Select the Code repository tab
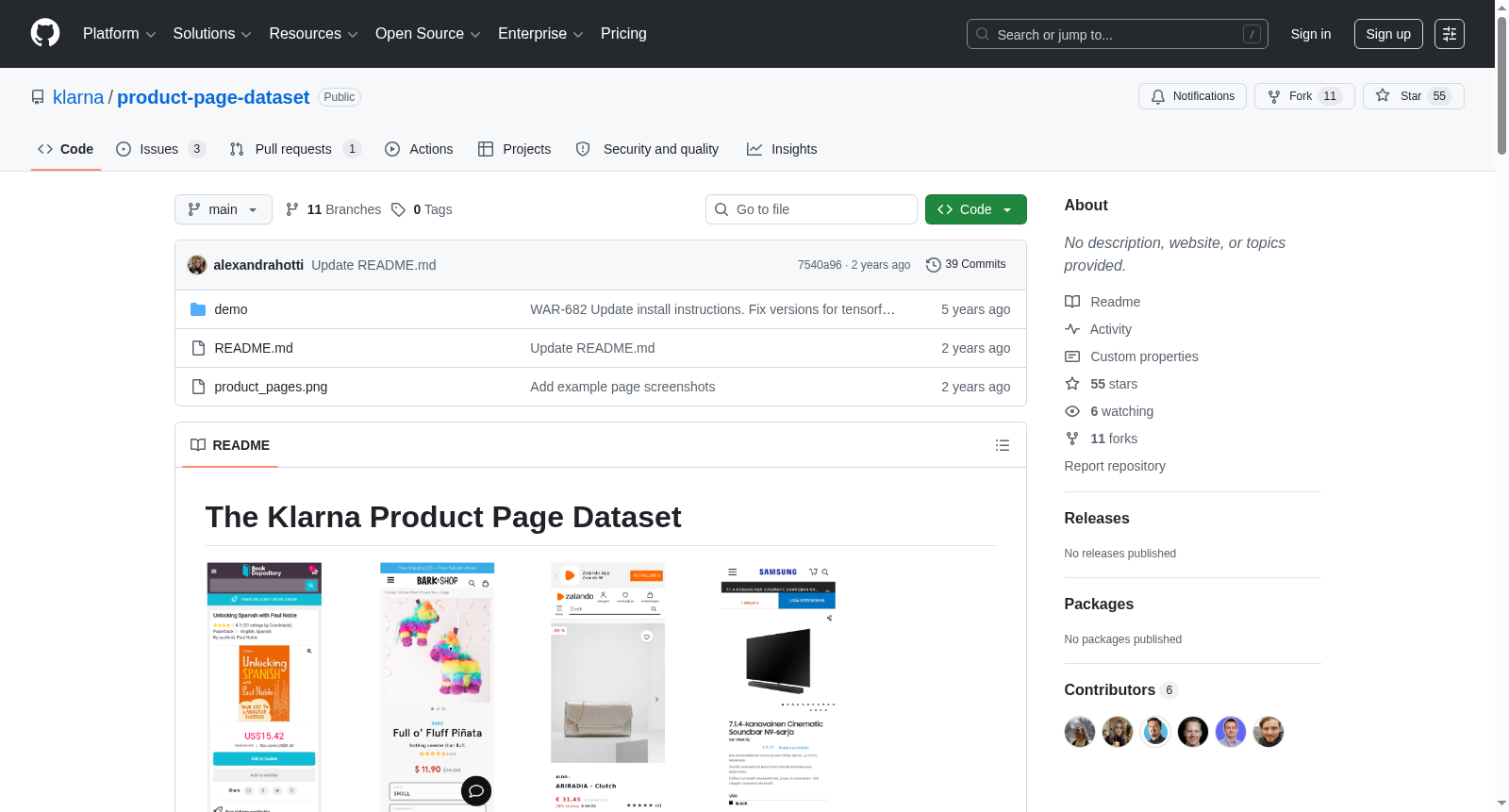This screenshot has height=812, width=1509. point(66,149)
